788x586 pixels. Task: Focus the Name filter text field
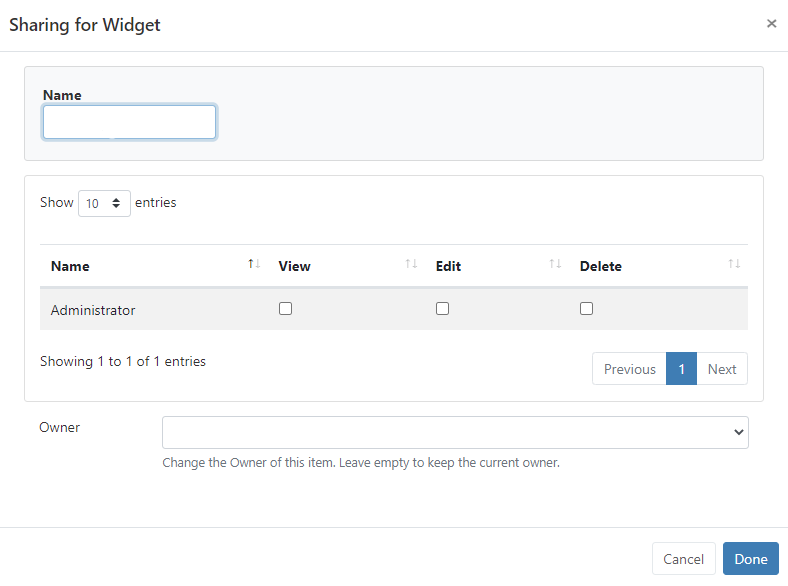129,122
